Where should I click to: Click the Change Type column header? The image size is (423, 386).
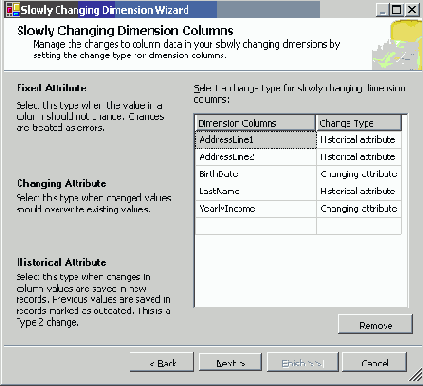tap(359, 123)
